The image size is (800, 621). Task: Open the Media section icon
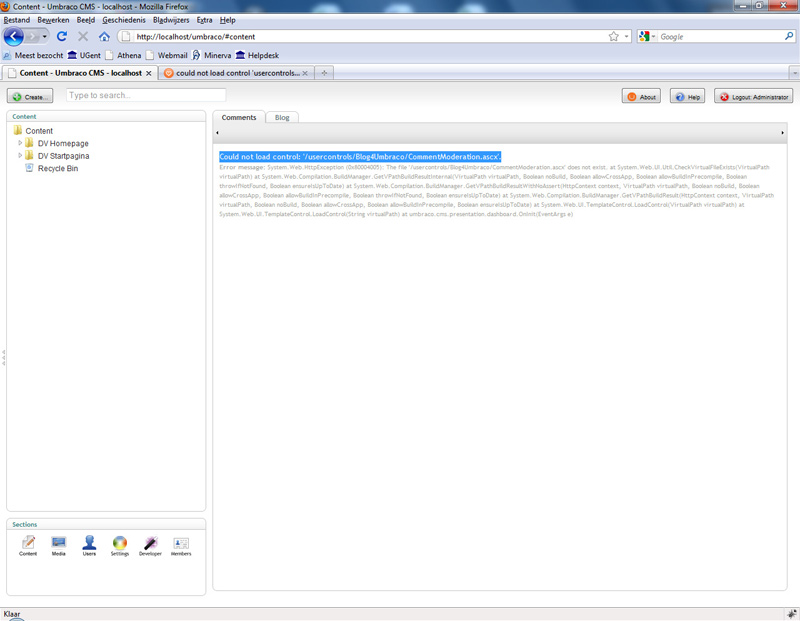[x=58, y=544]
